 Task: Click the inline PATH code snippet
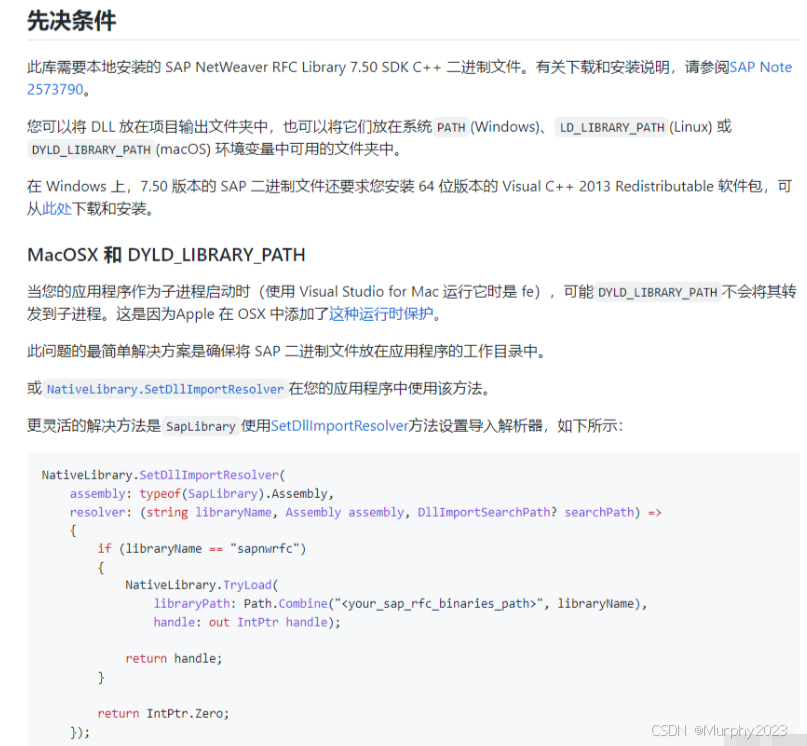point(451,127)
